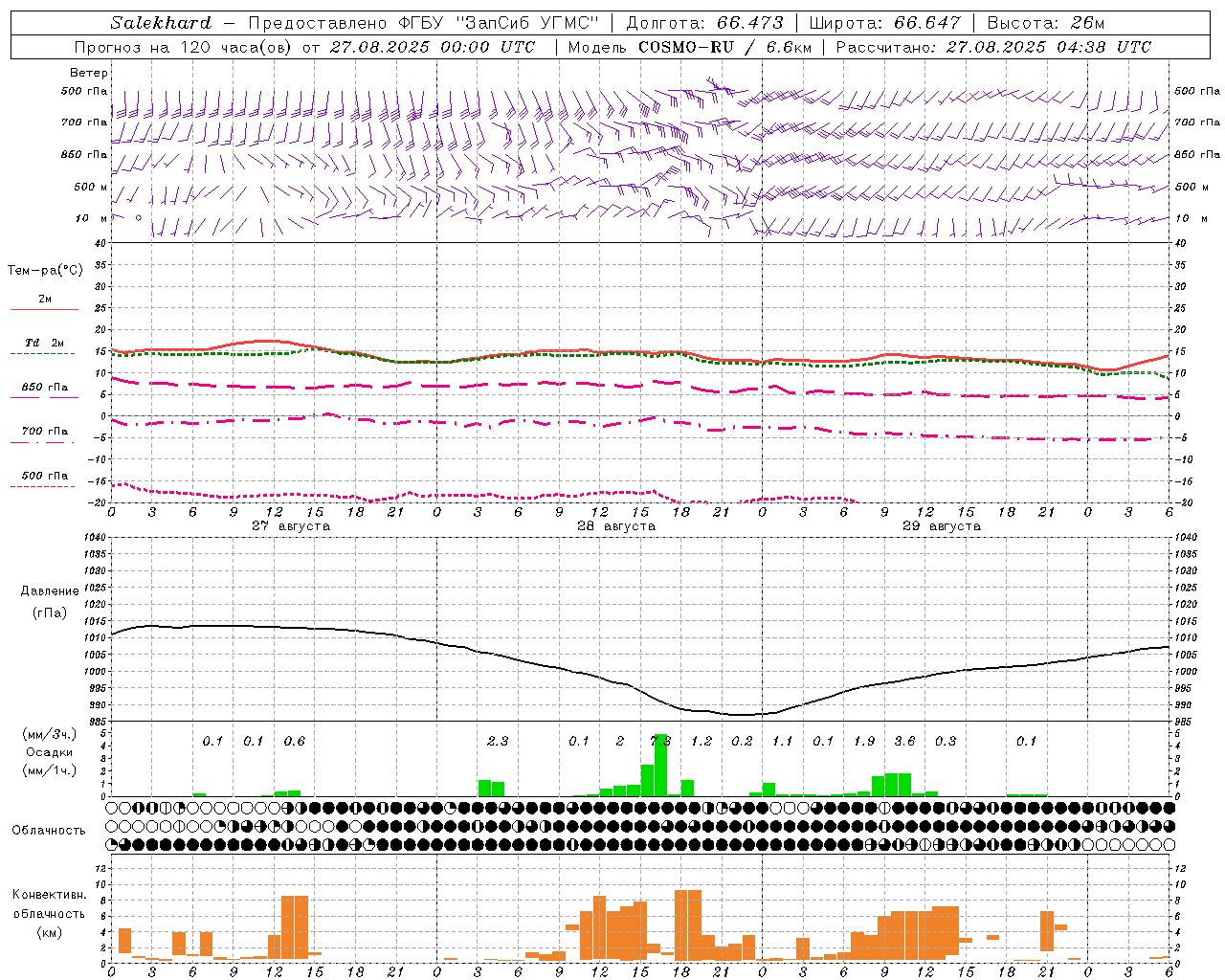Image resolution: width=1225 pixels, height=980 pixels.
Task: Click the "Облачность" cloud cover label
Action: tap(49, 831)
